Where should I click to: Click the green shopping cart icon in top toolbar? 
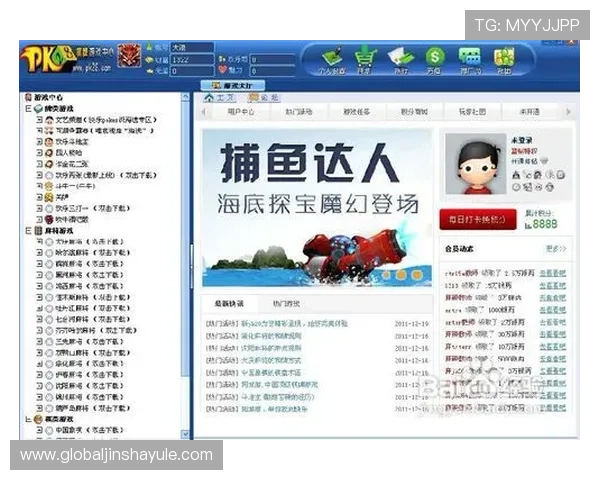pos(366,58)
